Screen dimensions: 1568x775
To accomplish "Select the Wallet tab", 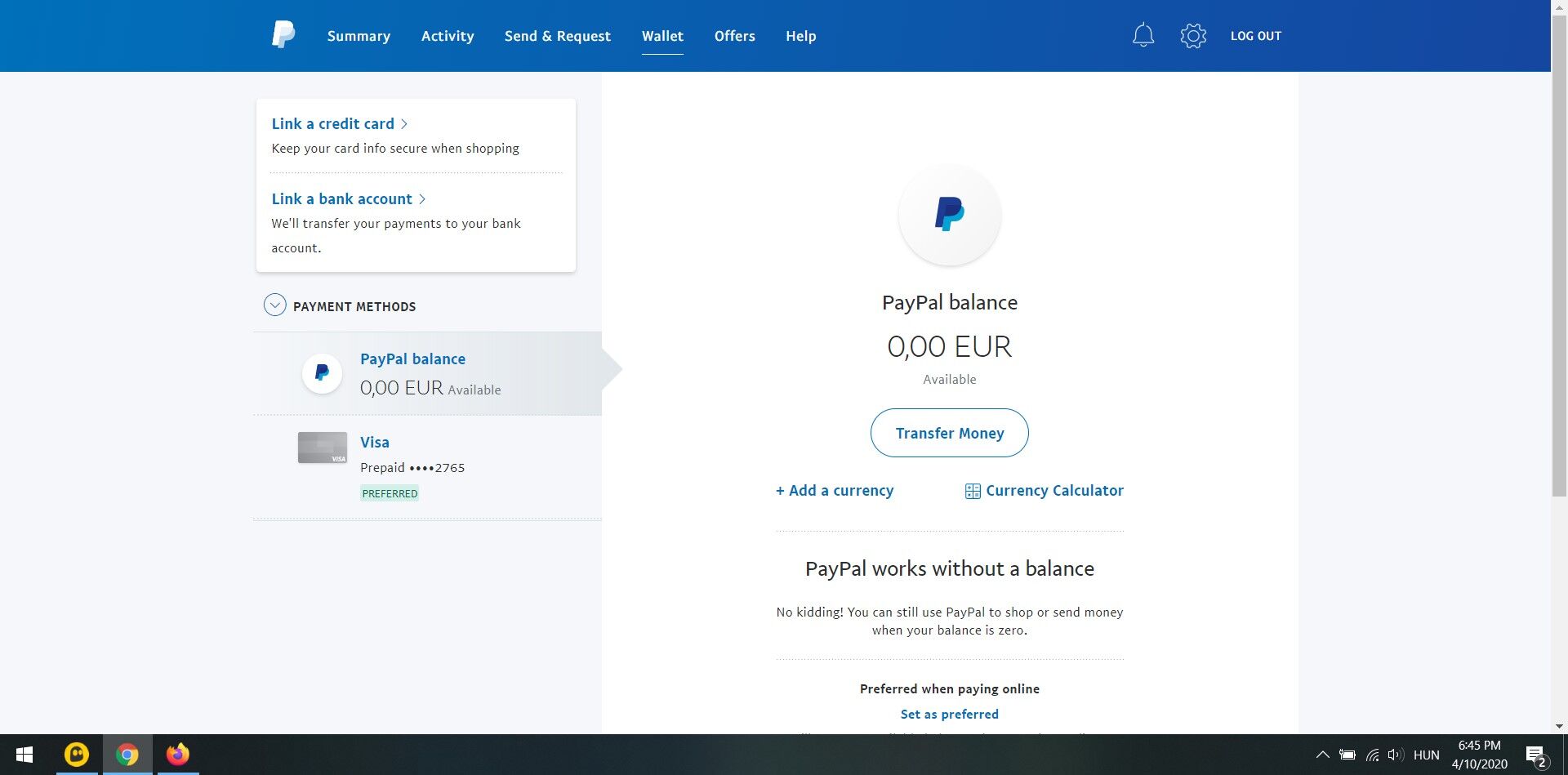I will [662, 36].
